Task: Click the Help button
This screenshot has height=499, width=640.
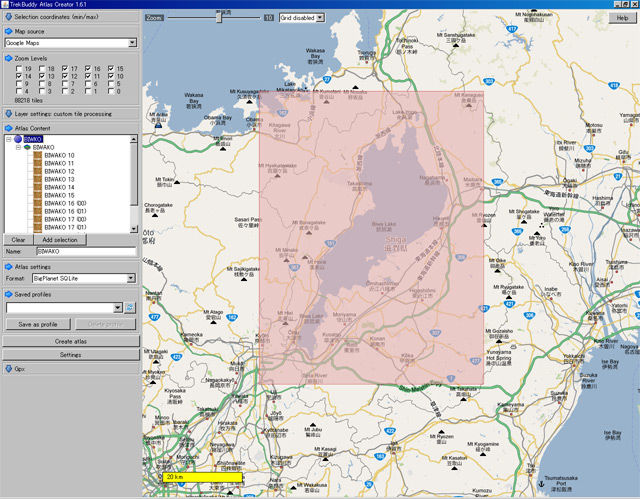Action: [x=622, y=18]
